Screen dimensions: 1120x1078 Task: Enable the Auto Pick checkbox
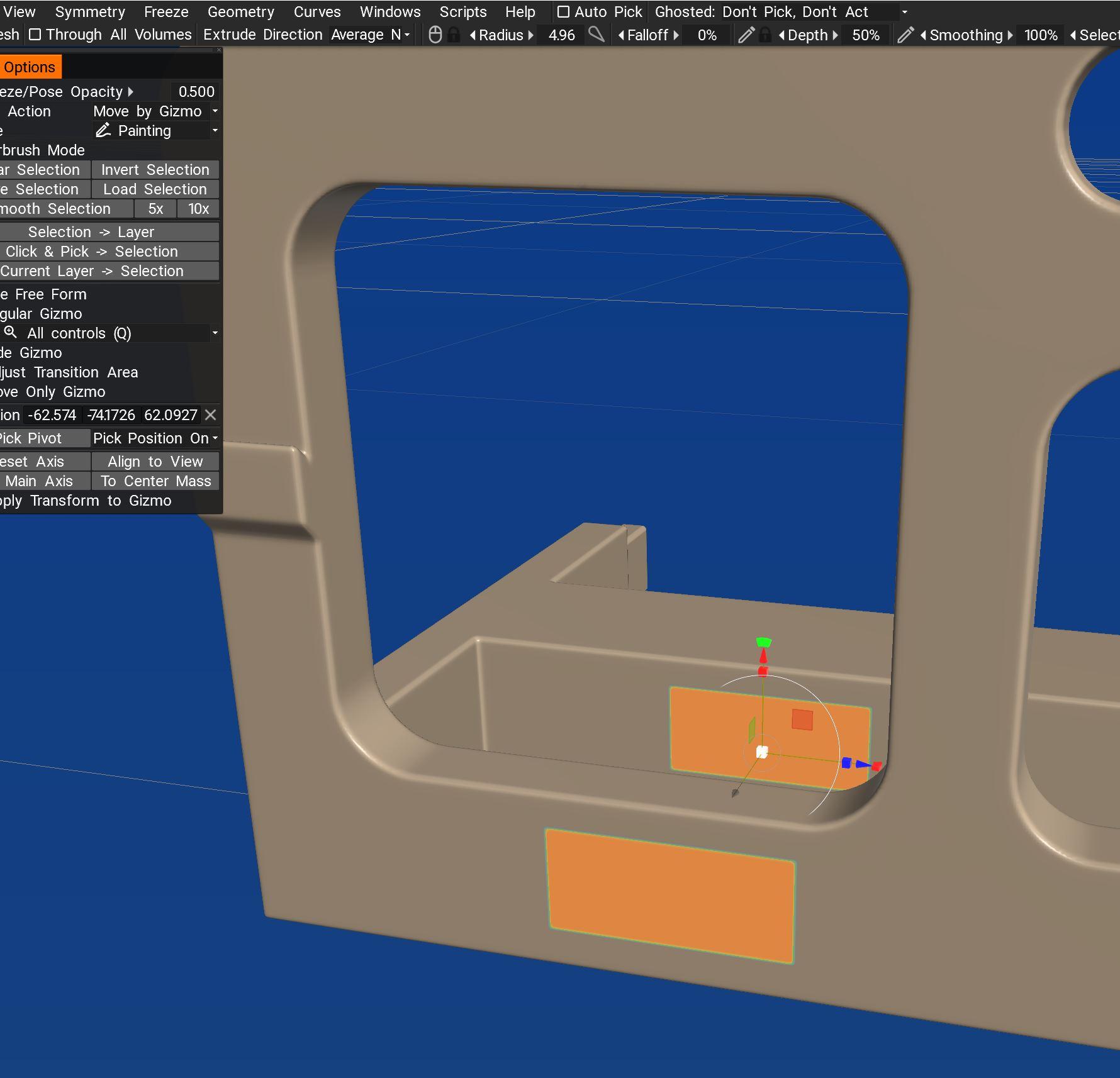tap(563, 12)
